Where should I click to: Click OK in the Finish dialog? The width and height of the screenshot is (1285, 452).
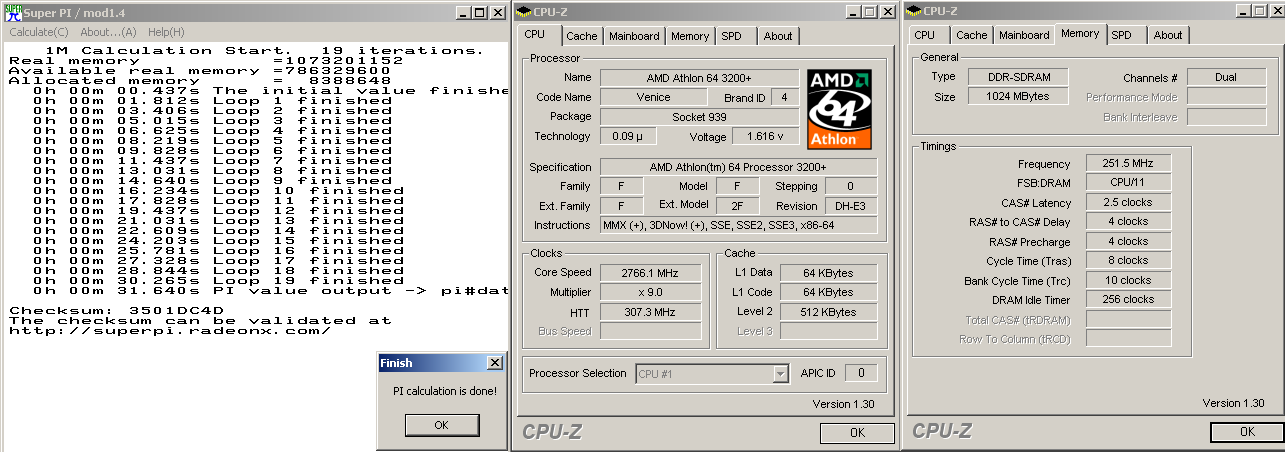coord(441,425)
